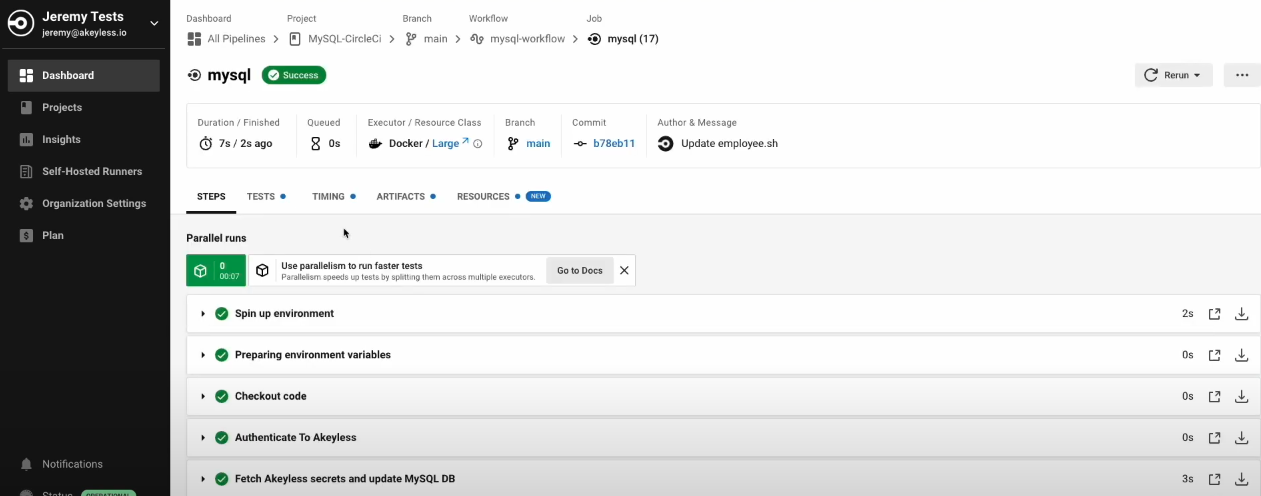Click the mysql (17) job breadcrumb
Image resolution: width=1261 pixels, height=496 pixels.
[x=623, y=39]
